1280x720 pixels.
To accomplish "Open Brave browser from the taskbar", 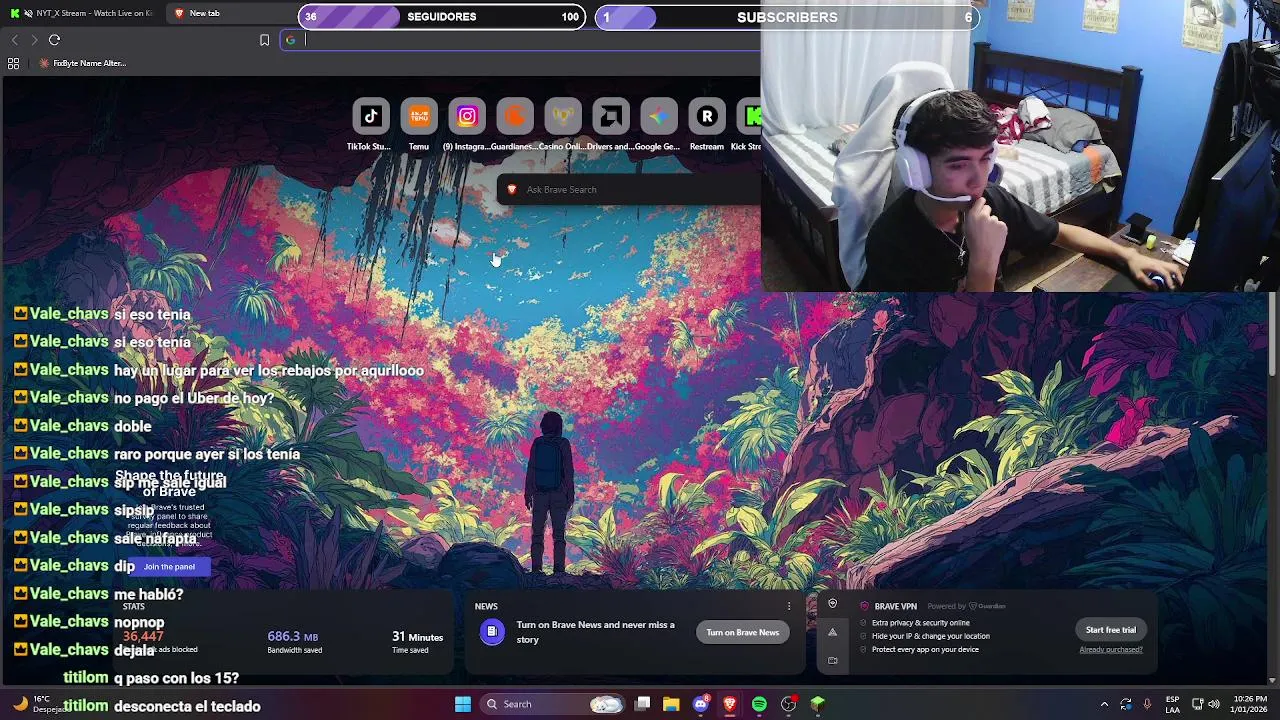I will (x=730, y=704).
